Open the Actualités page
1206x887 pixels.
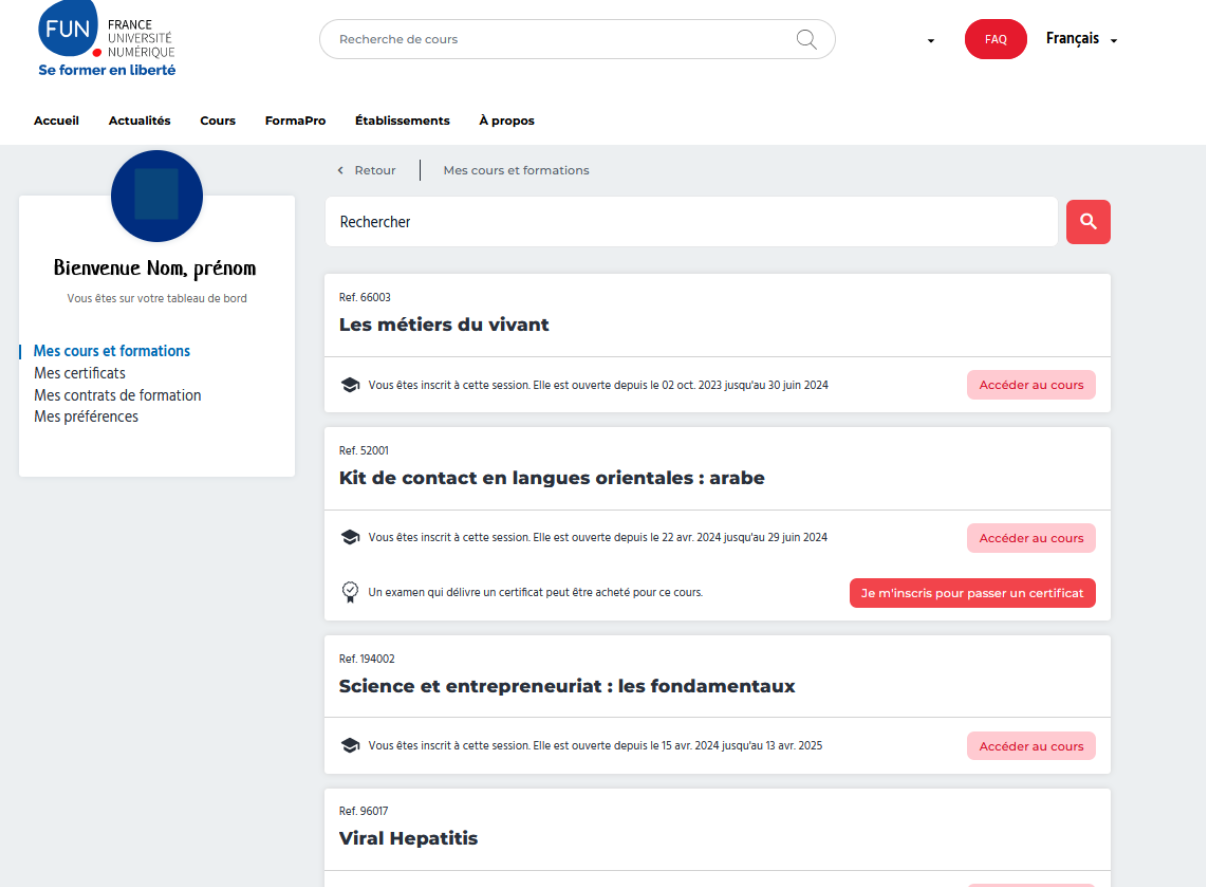[139, 121]
